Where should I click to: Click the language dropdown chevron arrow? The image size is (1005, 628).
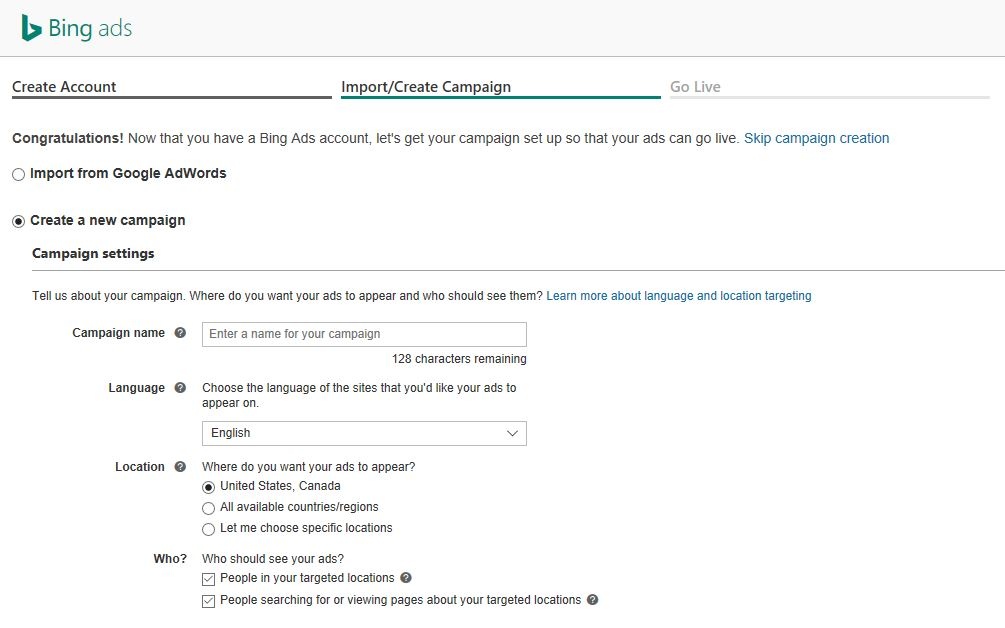tap(512, 433)
